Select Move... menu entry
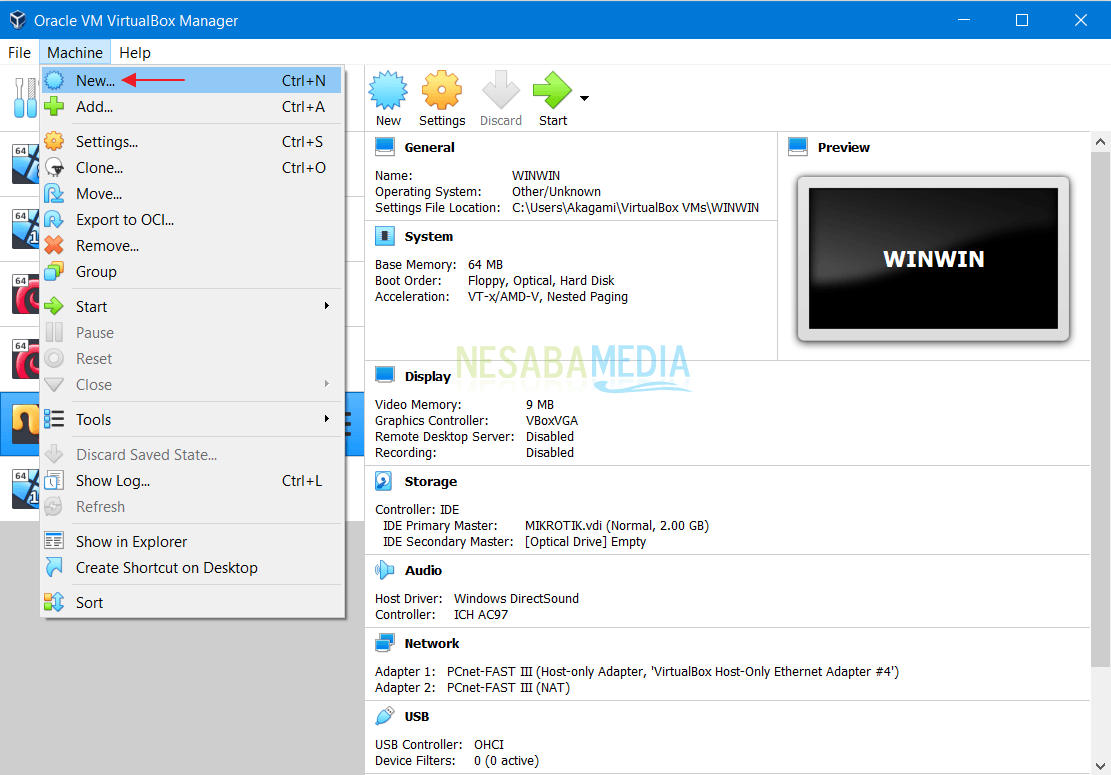This screenshot has height=775, width=1111. 192,193
